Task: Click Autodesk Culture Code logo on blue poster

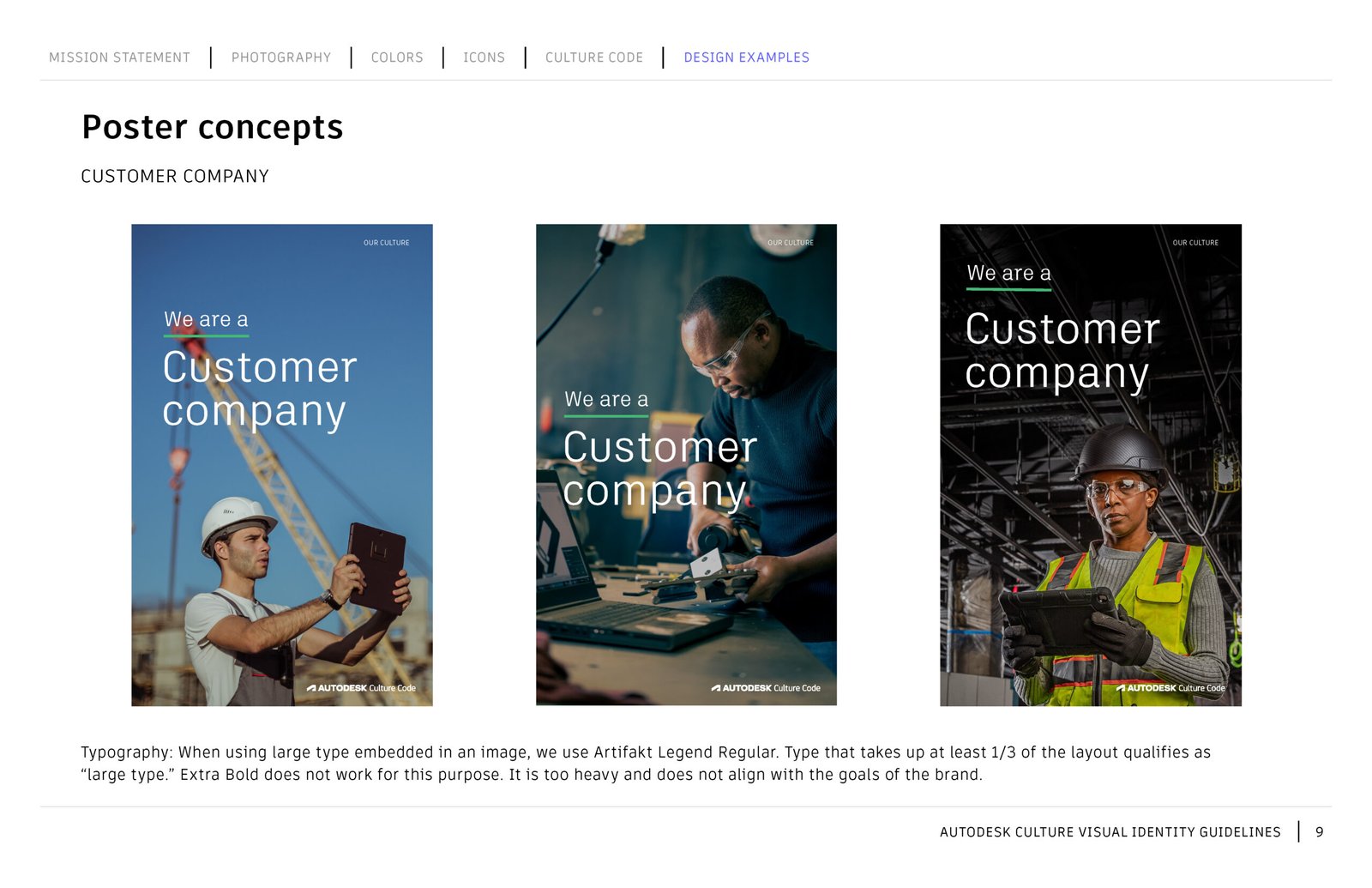Action: [361, 688]
